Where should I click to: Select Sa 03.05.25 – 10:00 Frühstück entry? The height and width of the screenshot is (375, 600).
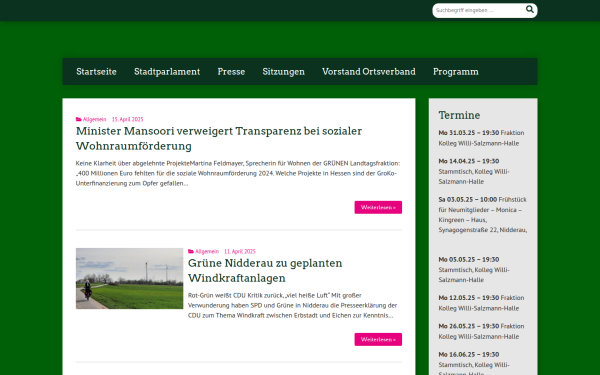(x=483, y=215)
